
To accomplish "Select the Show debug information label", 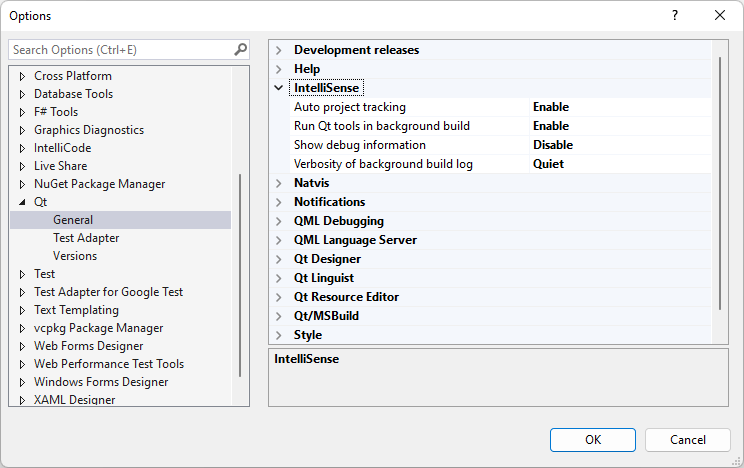I will point(360,145).
